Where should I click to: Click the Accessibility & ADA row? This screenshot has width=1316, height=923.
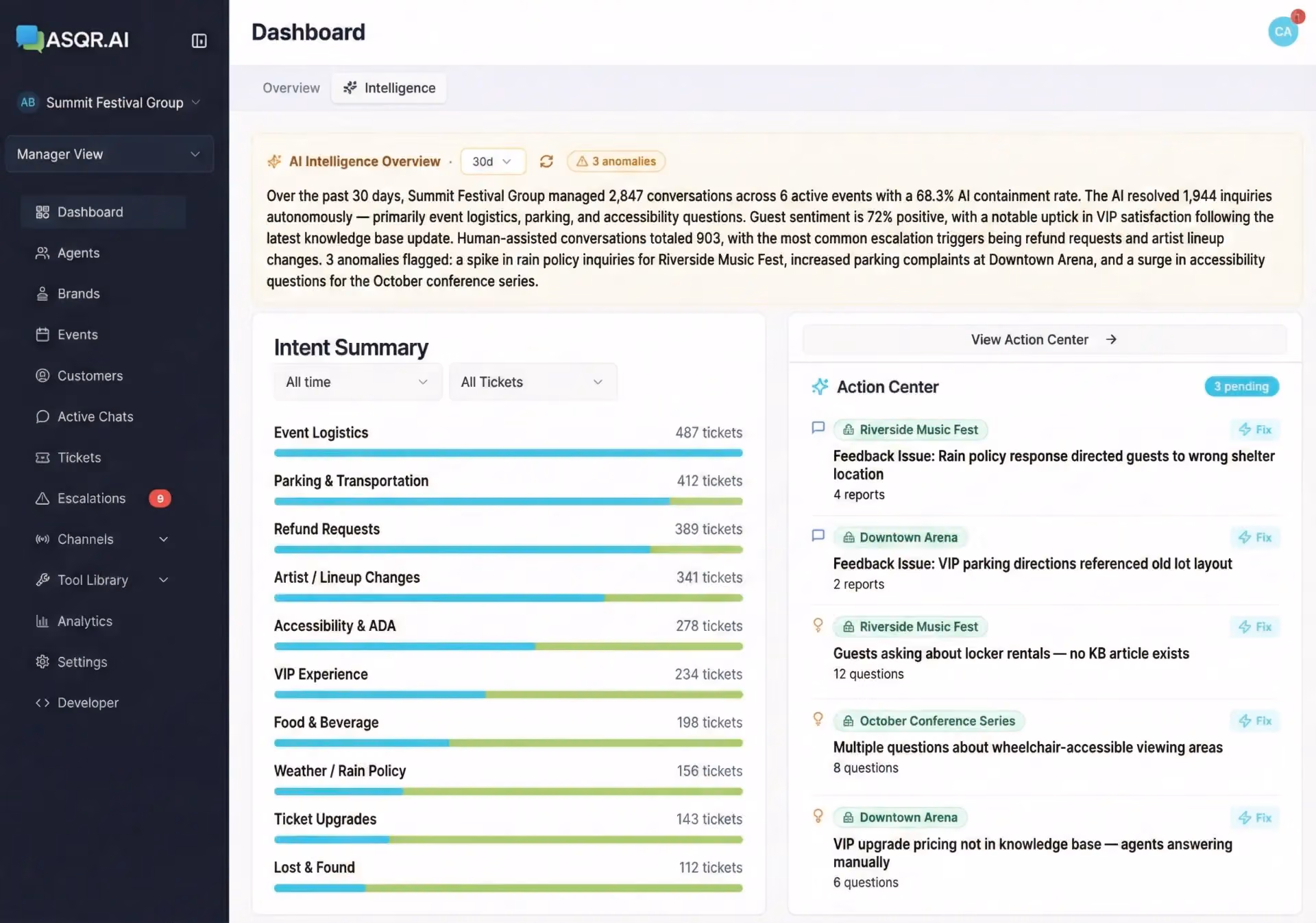(508, 634)
